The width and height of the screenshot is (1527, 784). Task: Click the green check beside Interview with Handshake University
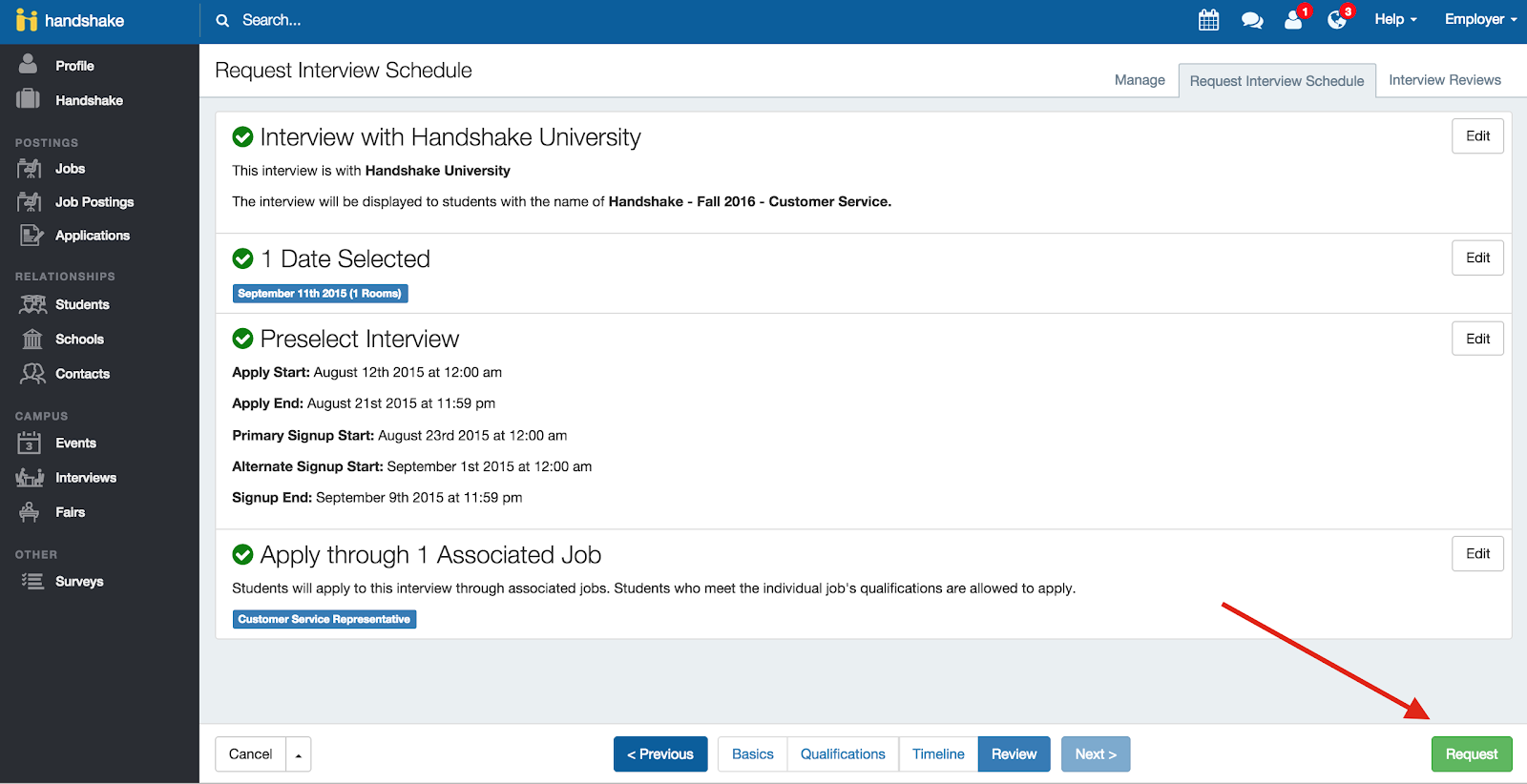pyautogui.click(x=242, y=137)
